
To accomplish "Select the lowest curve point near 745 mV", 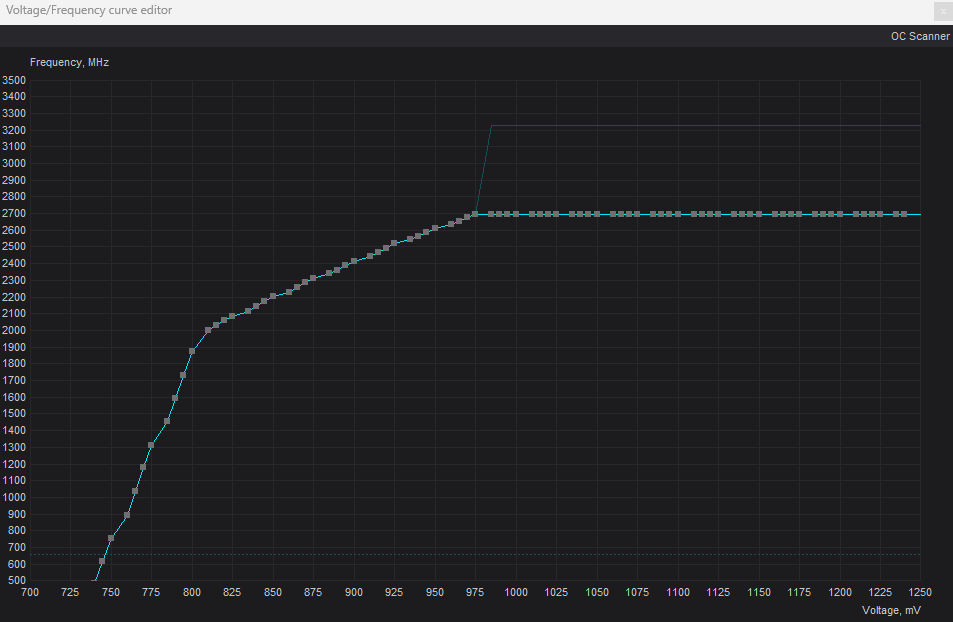I will [x=102, y=562].
